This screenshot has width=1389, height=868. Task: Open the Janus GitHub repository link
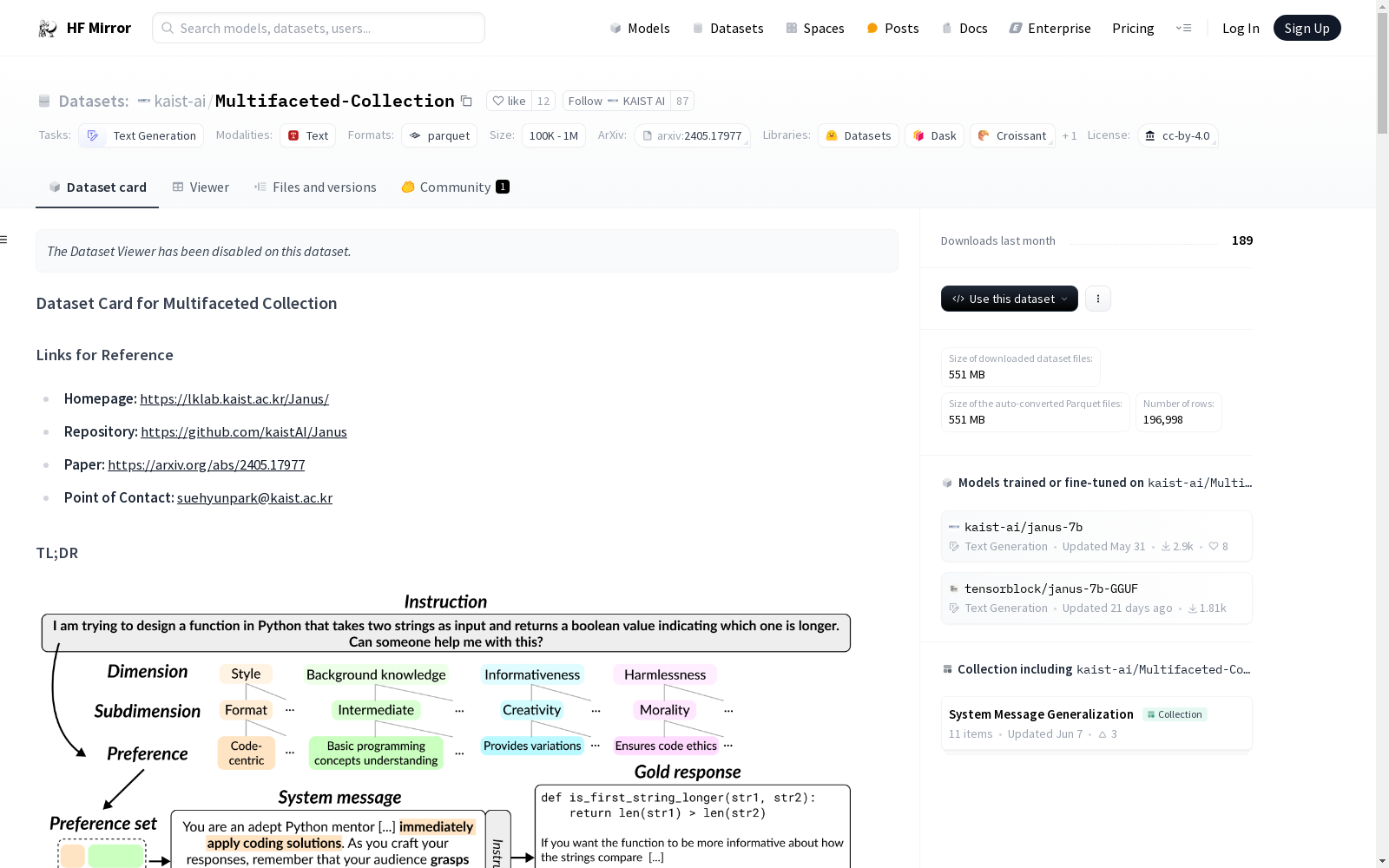click(x=244, y=432)
